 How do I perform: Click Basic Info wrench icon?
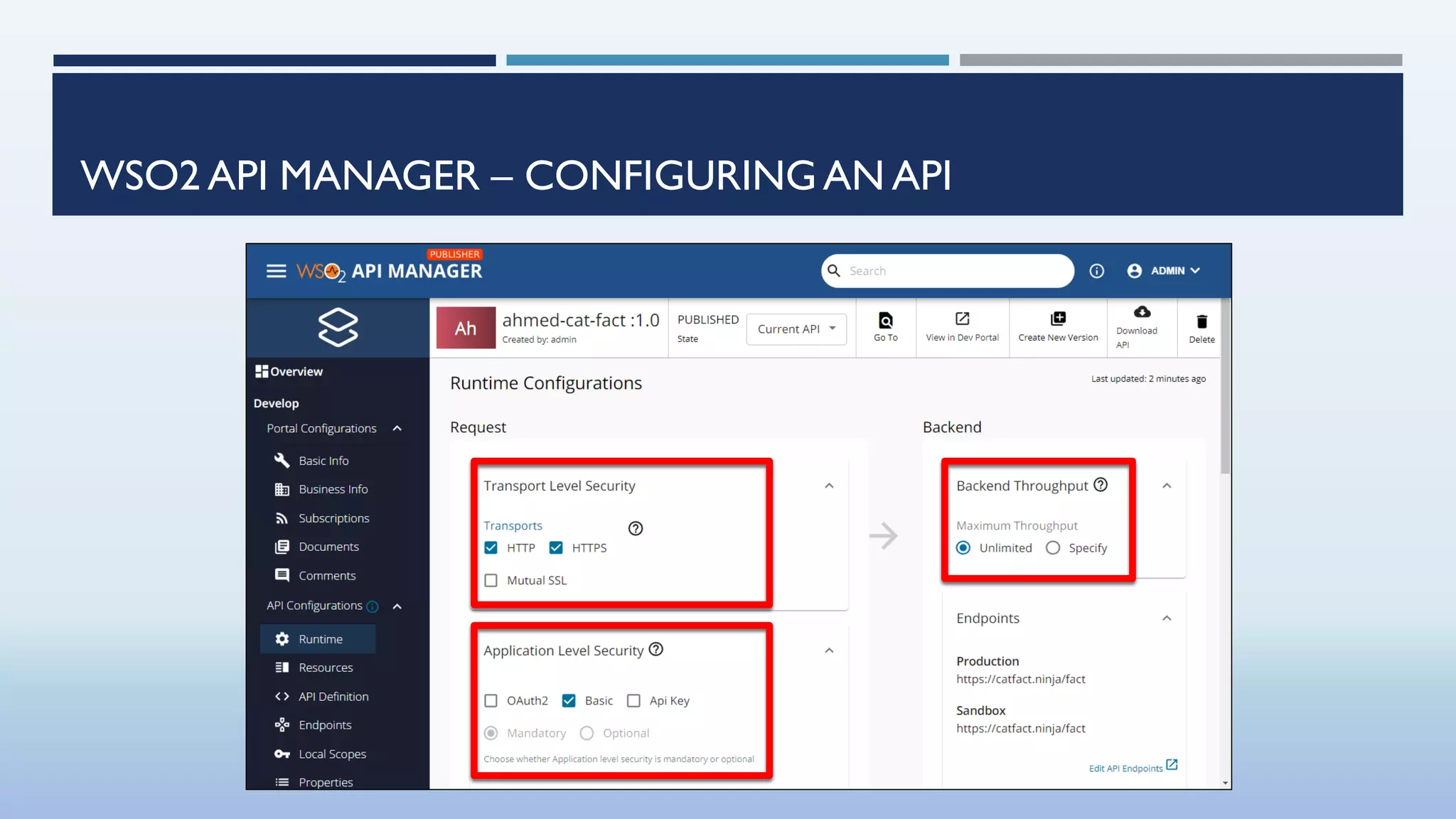pyautogui.click(x=282, y=460)
